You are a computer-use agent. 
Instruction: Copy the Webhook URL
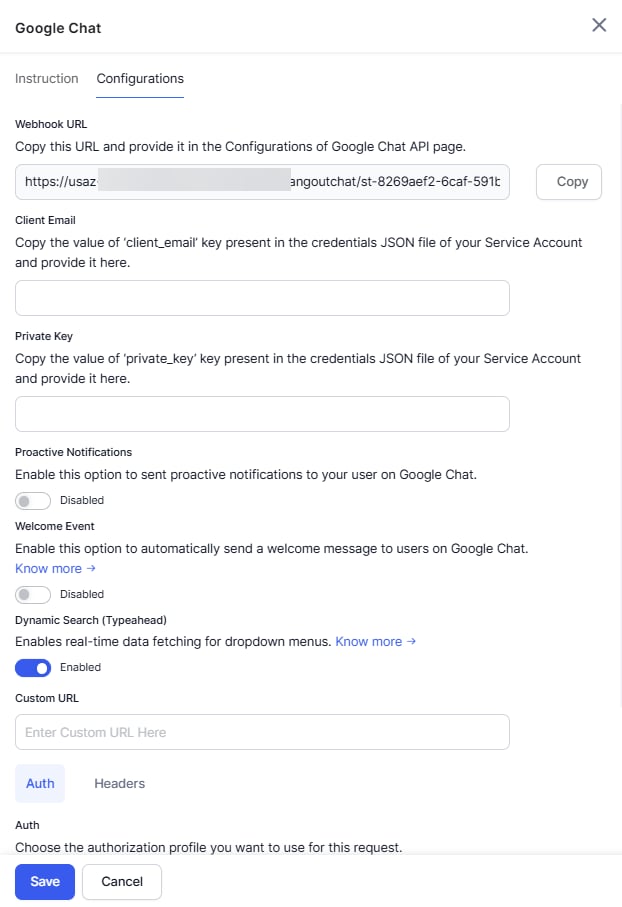click(x=569, y=182)
